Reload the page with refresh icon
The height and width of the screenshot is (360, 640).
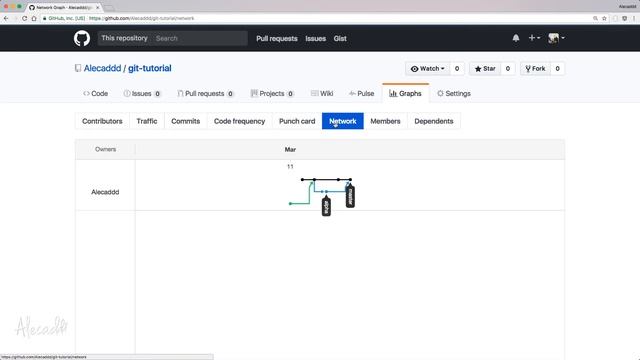pos(24,18)
